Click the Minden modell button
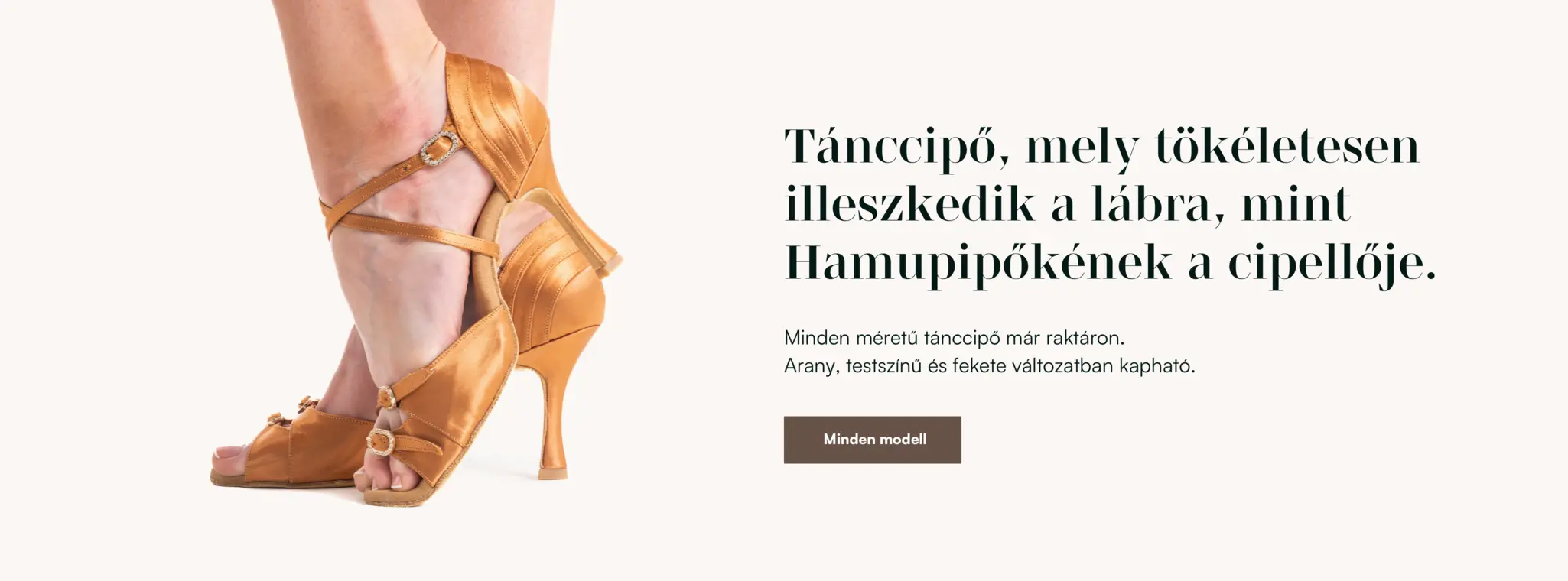This screenshot has width=1568, height=581. 872,440
